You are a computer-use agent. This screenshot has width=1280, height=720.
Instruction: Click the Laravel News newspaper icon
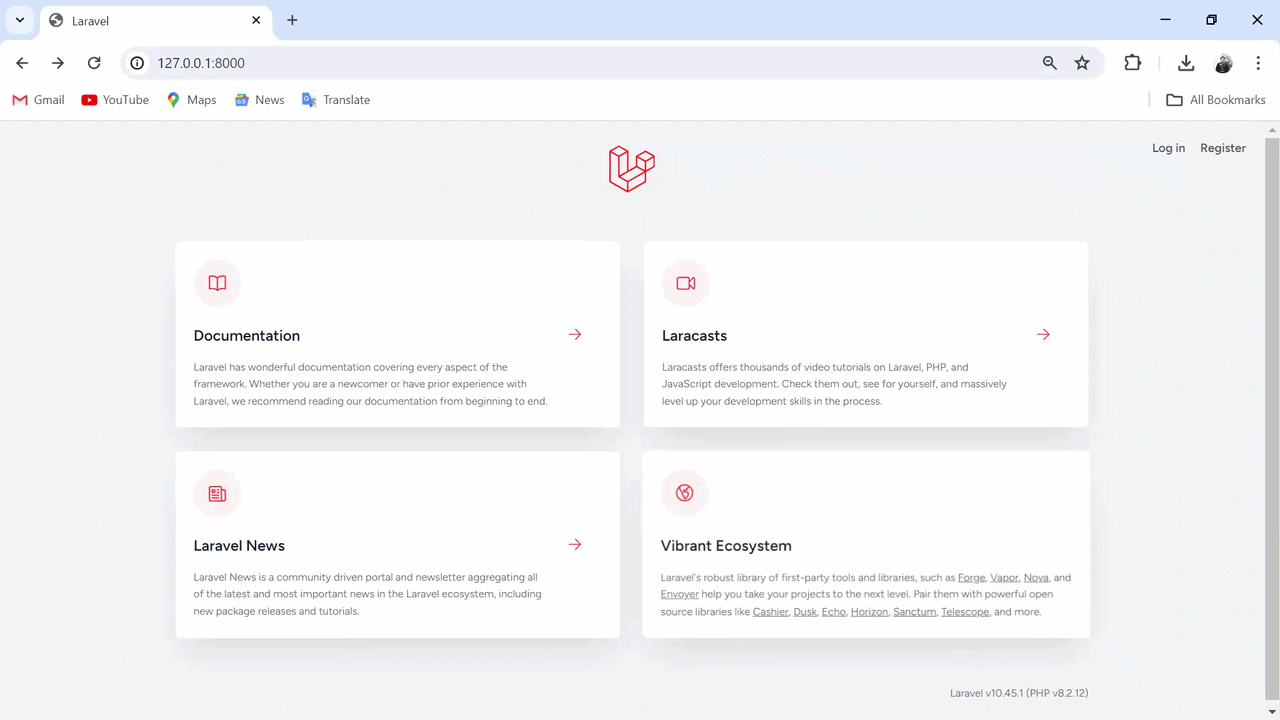click(217, 493)
